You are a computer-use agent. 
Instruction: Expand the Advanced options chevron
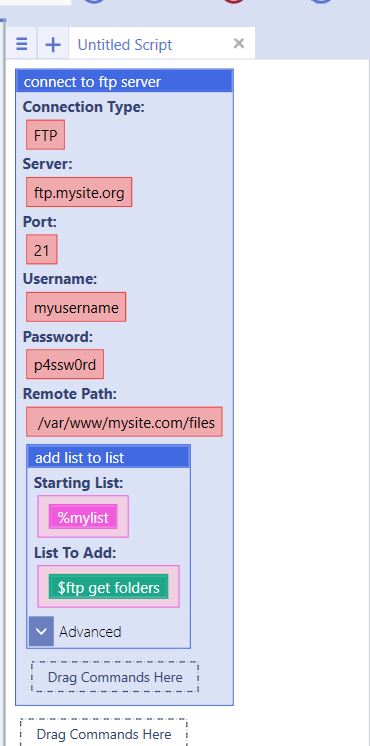click(x=41, y=631)
